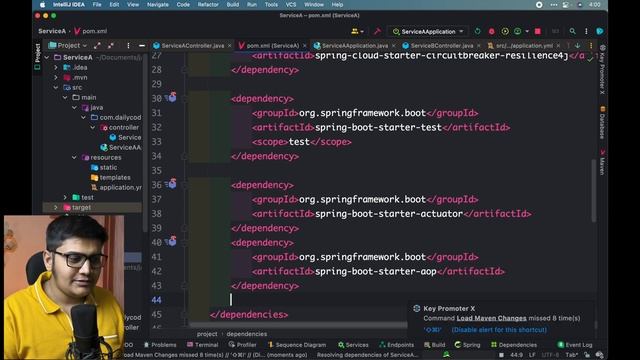
Task: Open the Database tool window on right sidebar
Action: tap(602, 122)
